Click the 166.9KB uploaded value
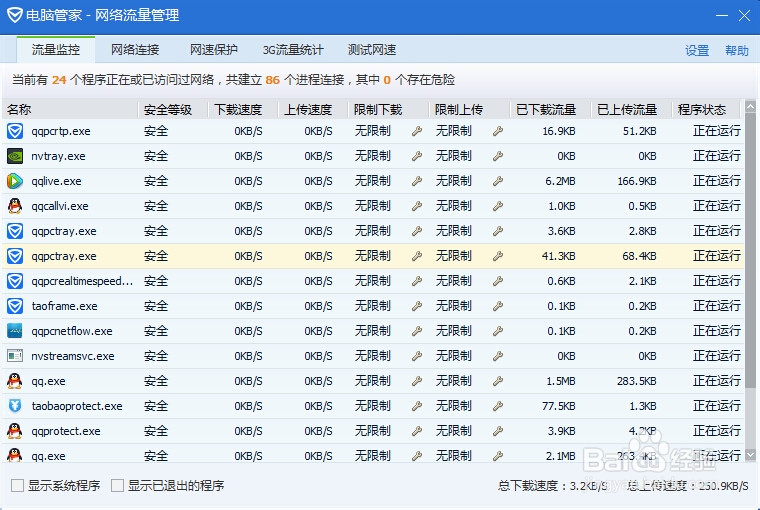 (637, 181)
